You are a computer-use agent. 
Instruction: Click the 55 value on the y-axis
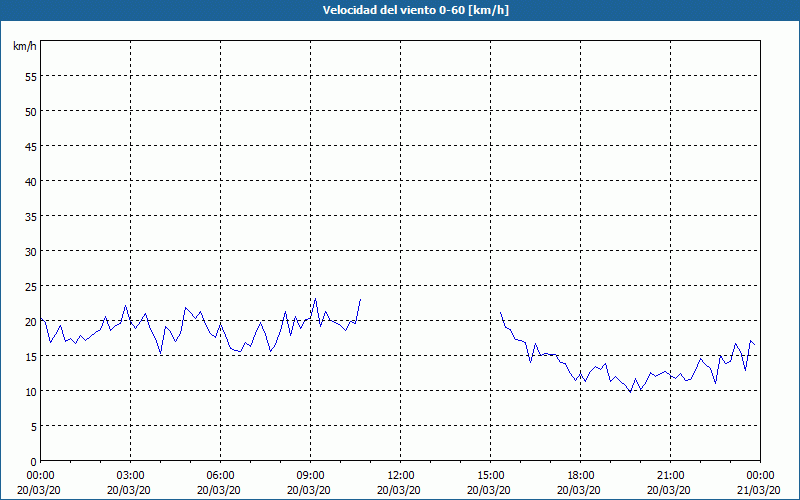click(x=31, y=76)
